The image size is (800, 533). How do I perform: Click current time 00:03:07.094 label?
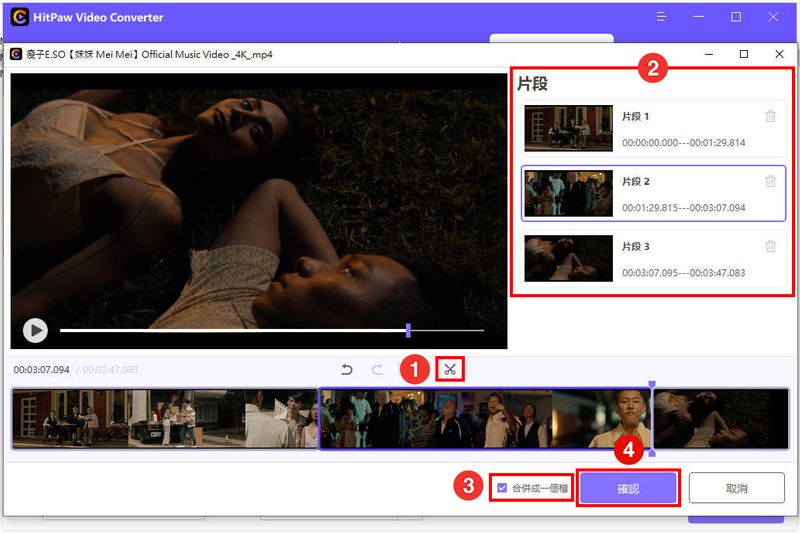click(x=41, y=370)
